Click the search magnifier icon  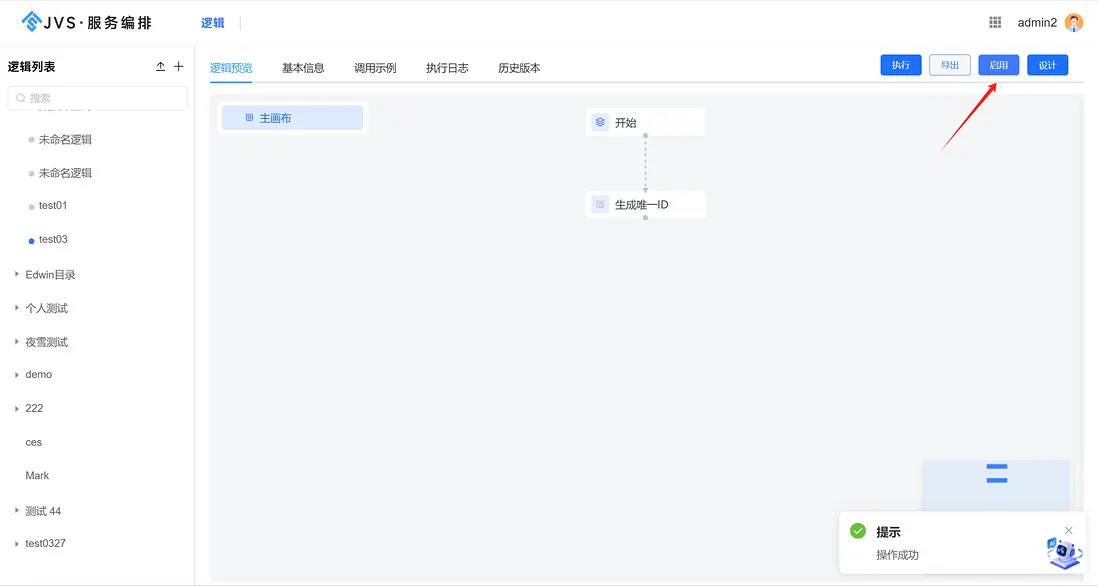21,98
